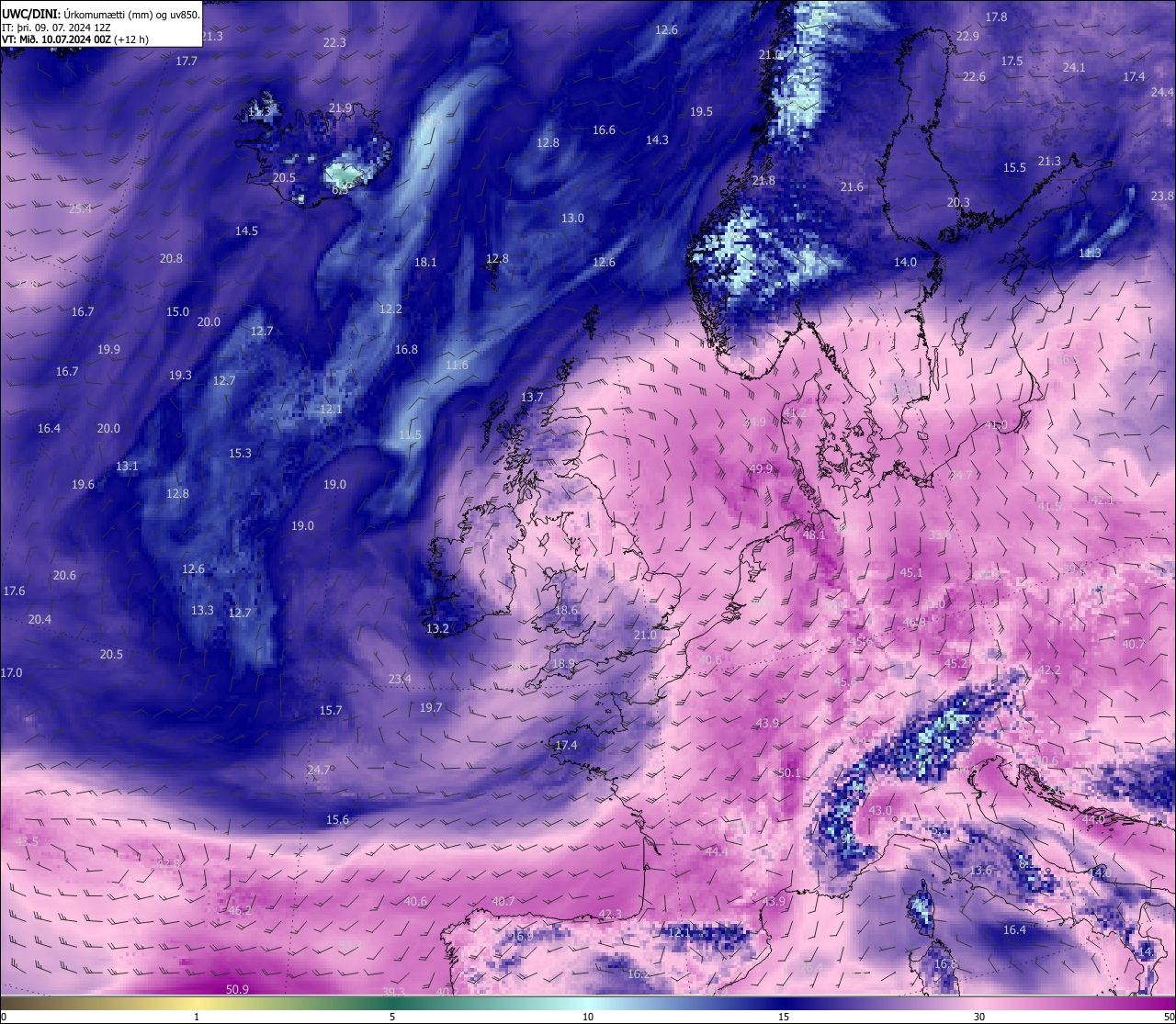Click the value 22.3 on the map

pyautogui.click(x=334, y=42)
